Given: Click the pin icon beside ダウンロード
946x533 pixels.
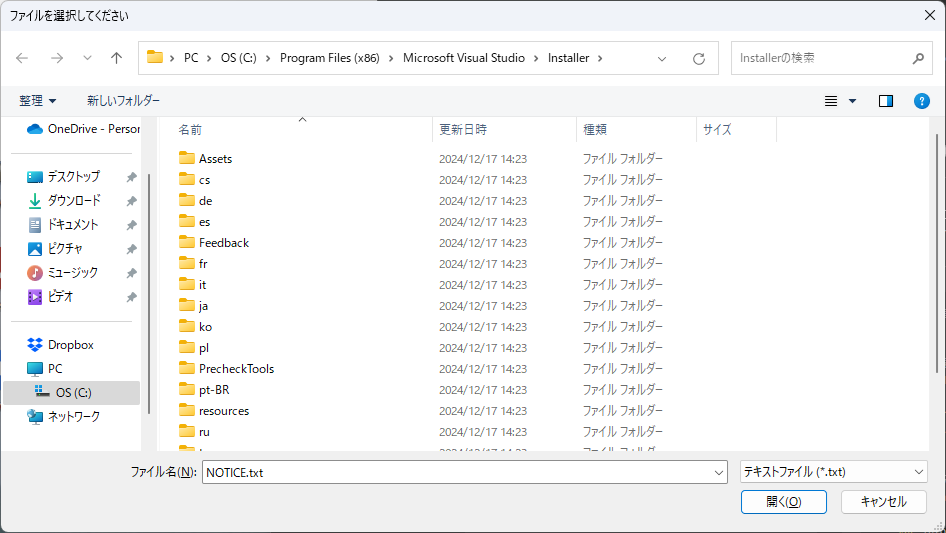Looking at the screenshot, I should [x=131, y=201].
